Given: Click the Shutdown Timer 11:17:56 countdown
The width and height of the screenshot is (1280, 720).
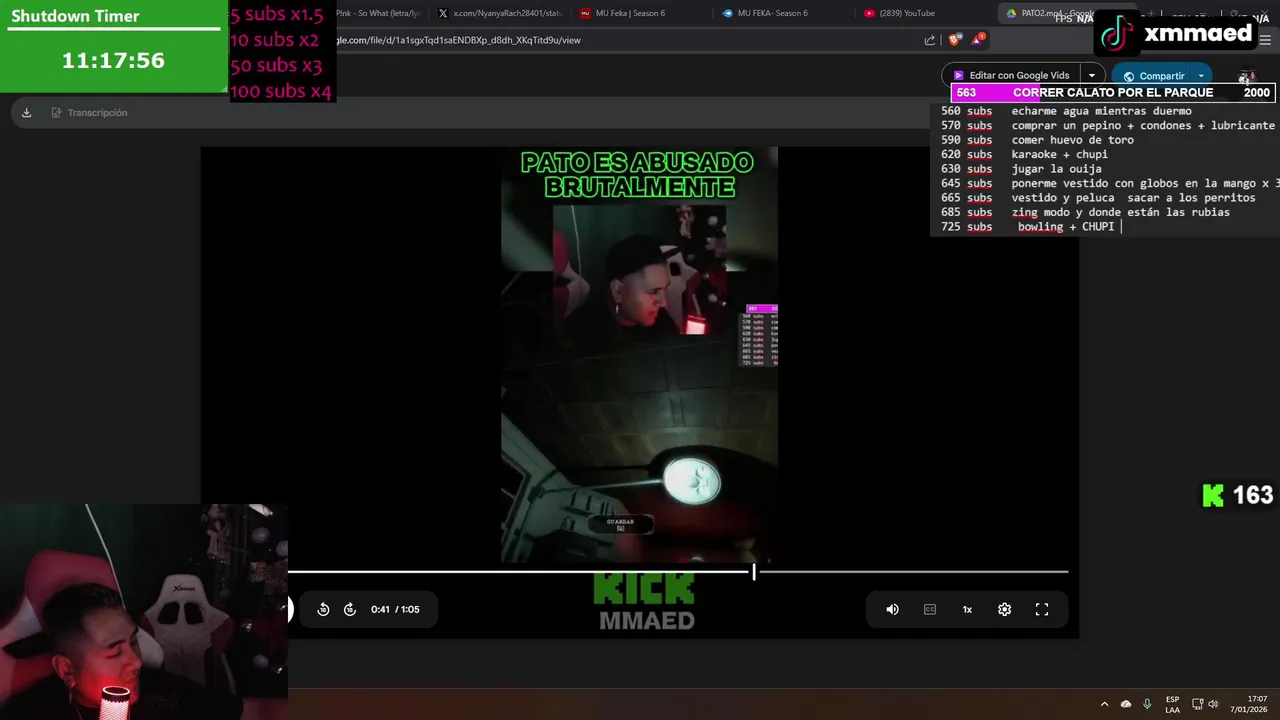Looking at the screenshot, I should [113, 61].
